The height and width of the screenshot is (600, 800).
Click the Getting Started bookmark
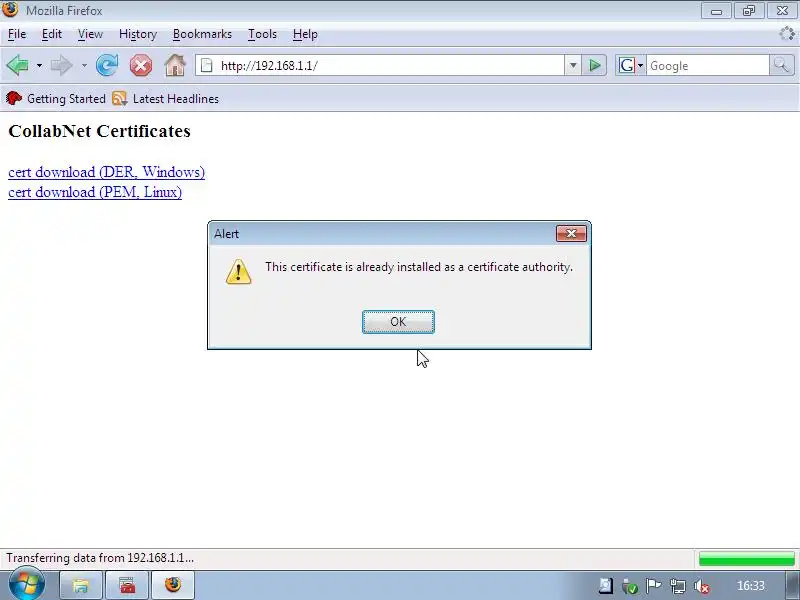pos(56,98)
